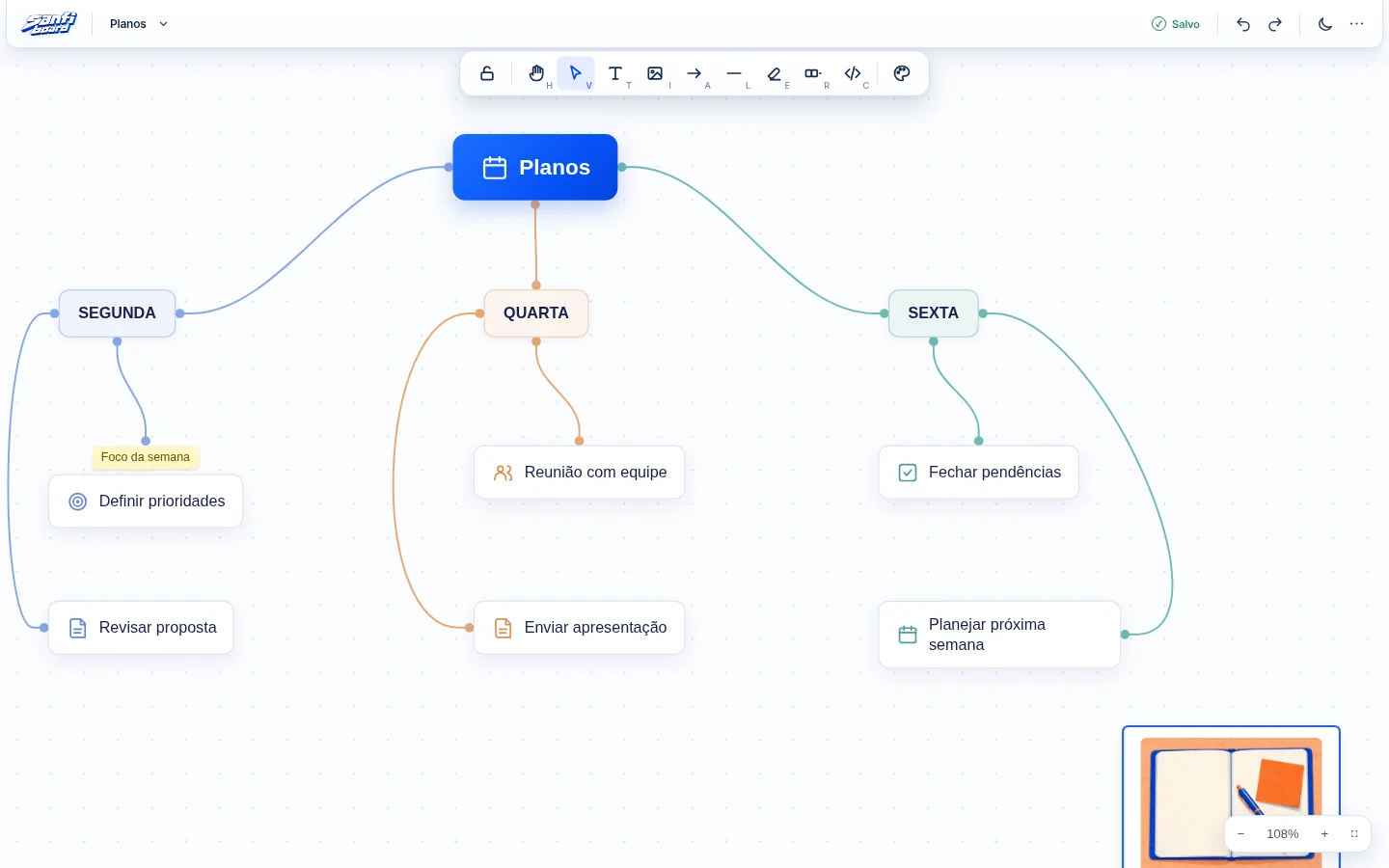Select the SEGUNDA node

pyautogui.click(x=117, y=313)
